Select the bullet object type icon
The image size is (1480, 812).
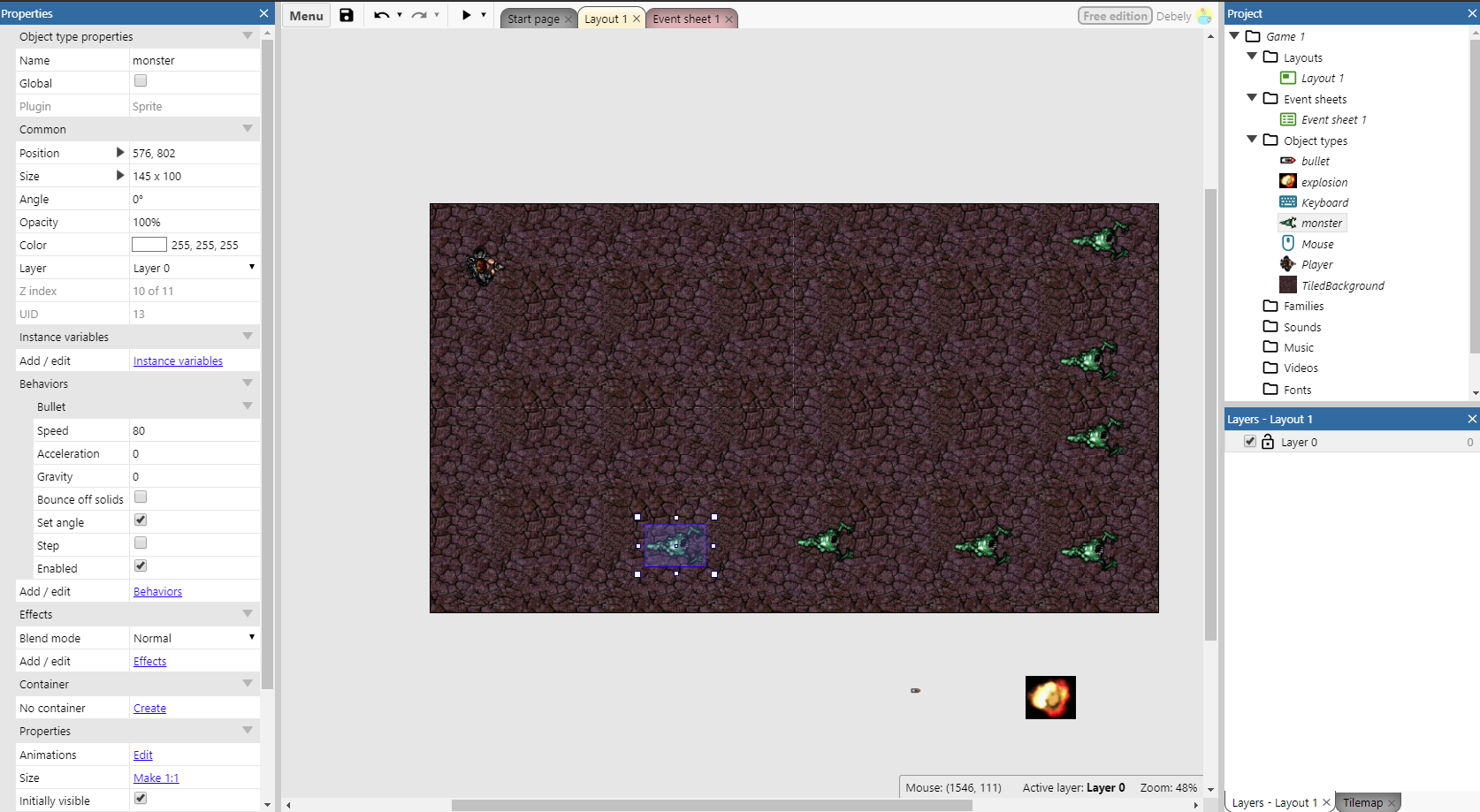coord(1288,161)
